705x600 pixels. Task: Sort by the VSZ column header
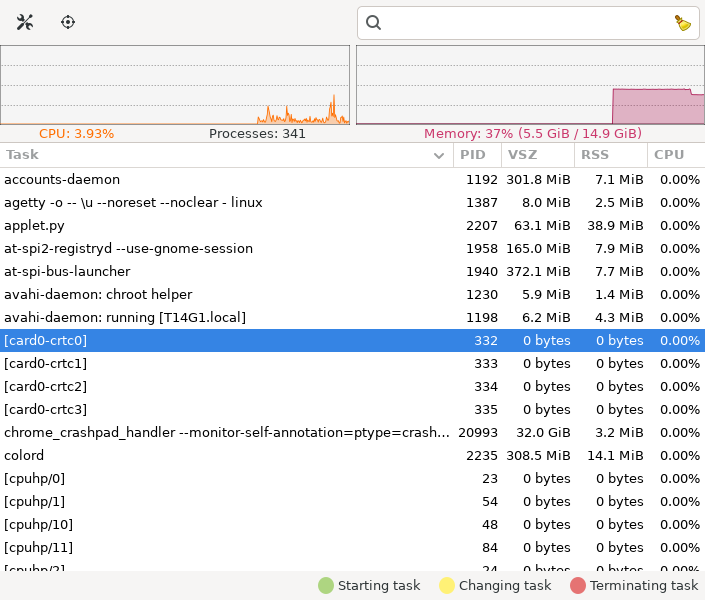click(538, 155)
